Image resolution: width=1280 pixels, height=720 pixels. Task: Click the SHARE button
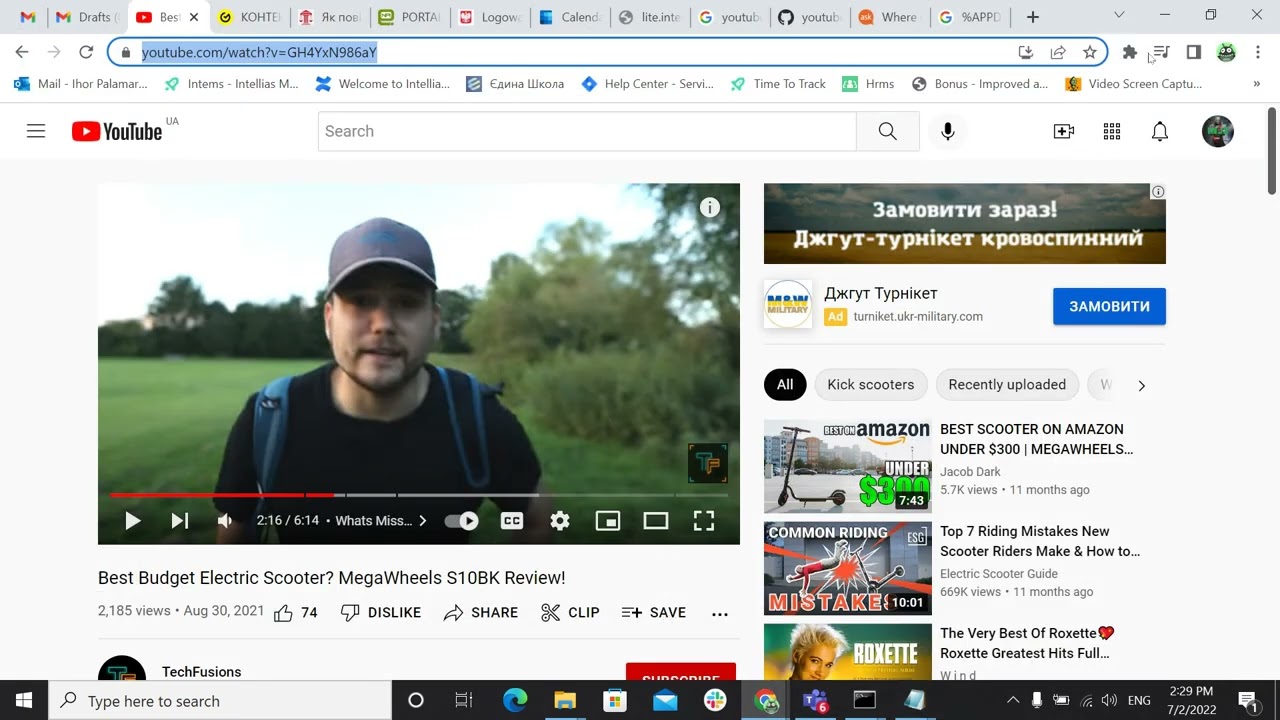coord(481,612)
